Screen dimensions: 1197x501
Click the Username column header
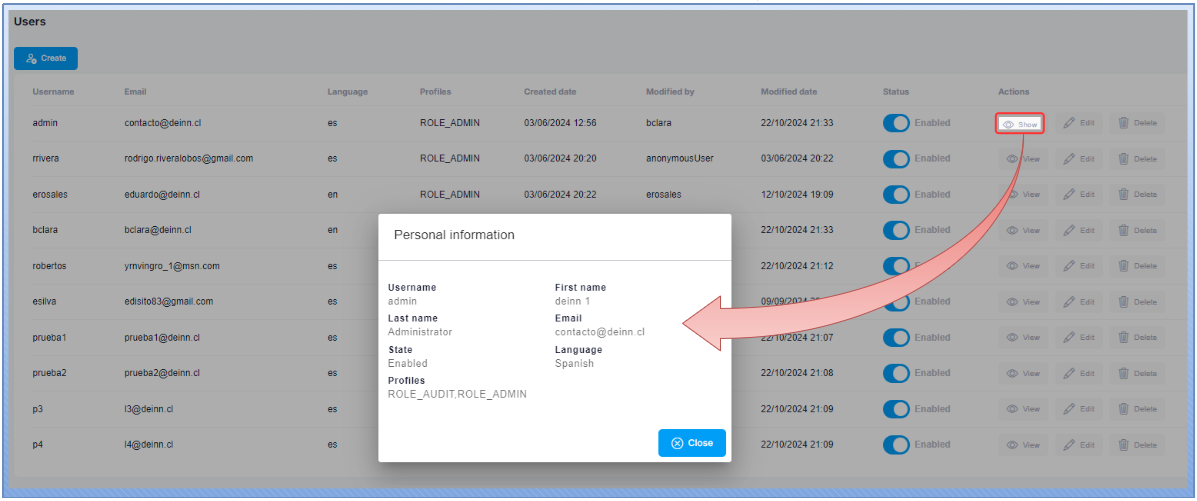pos(53,92)
